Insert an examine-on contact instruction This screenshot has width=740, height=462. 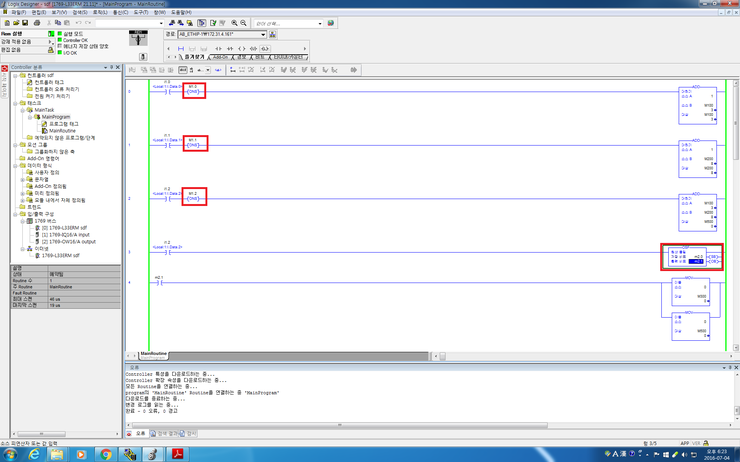[x=218, y=49]
